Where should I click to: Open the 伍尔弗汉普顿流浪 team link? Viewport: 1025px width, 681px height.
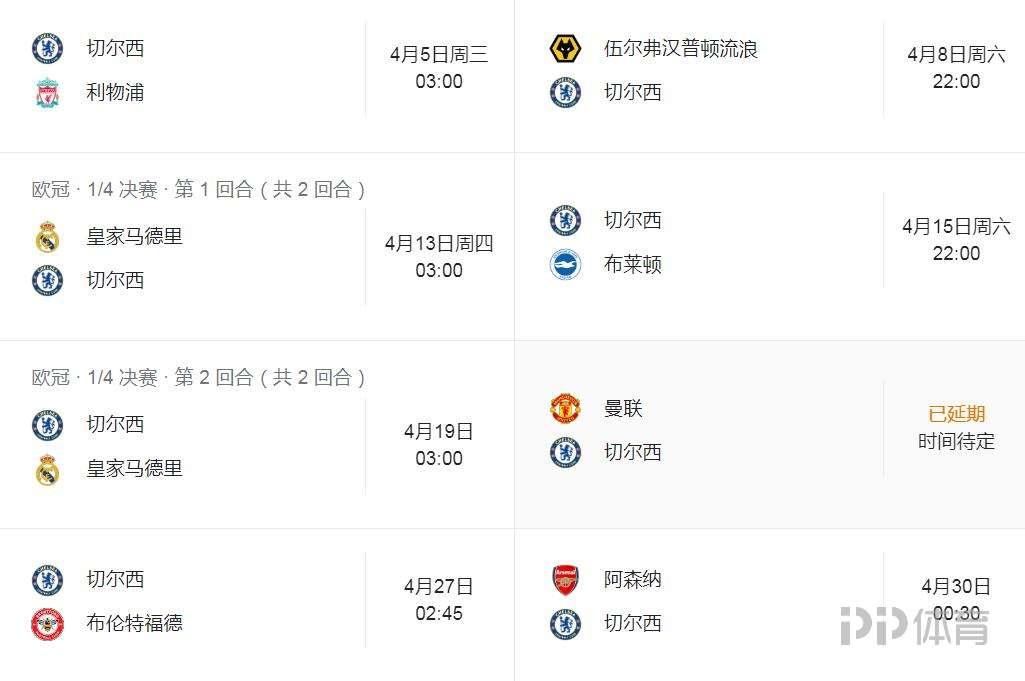[x=680, y=48]
